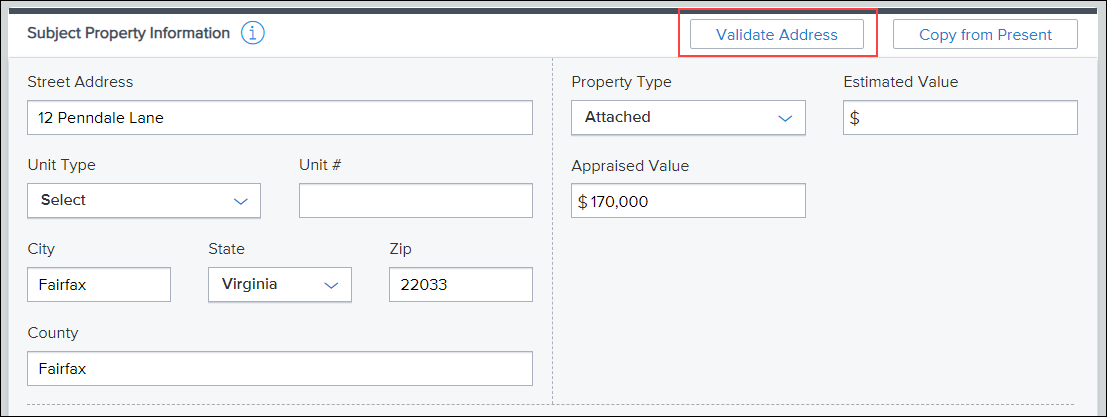Click into the empty Unit # field
This screenshot has width=1107, height=417.
(416, 200)
